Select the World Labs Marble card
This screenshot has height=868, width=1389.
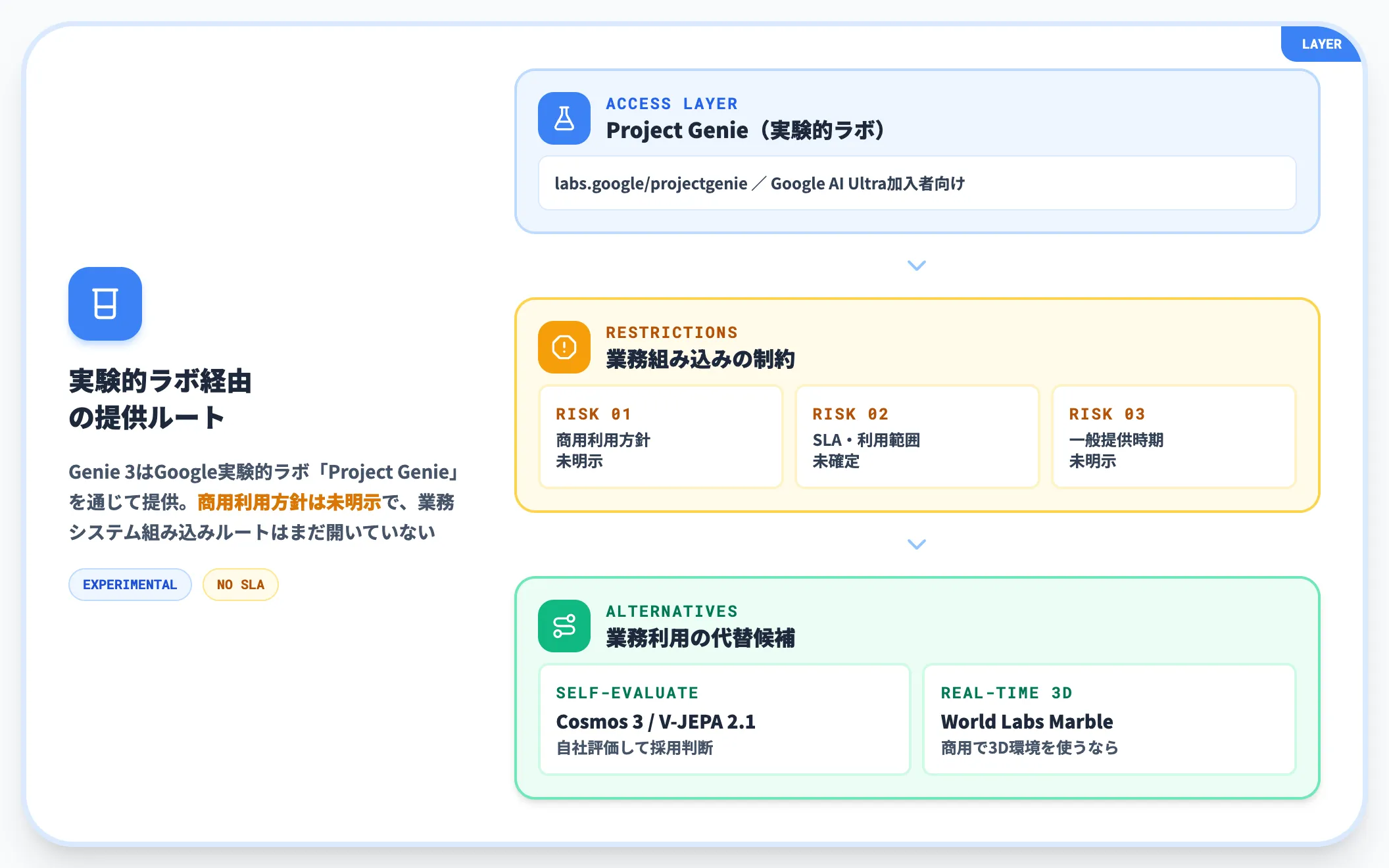pyautogui.click(x=1109, y=719)
